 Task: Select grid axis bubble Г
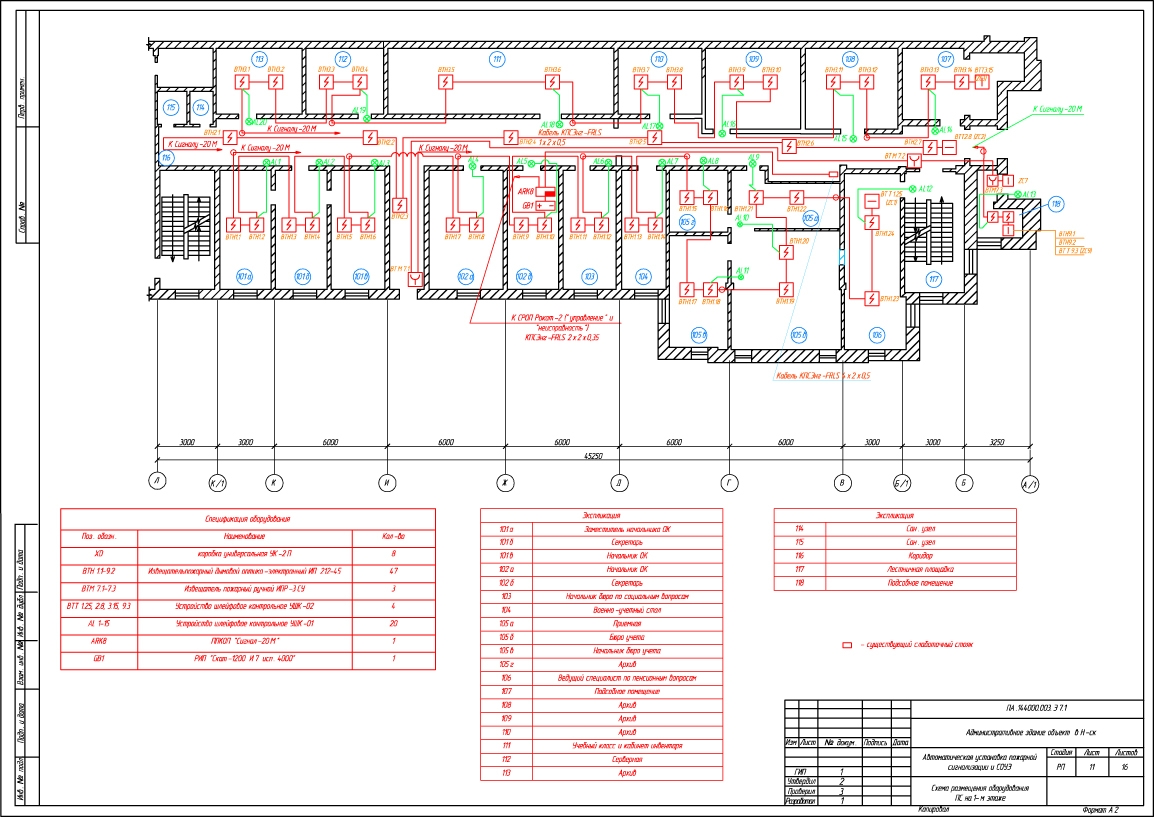pos(729,483)
